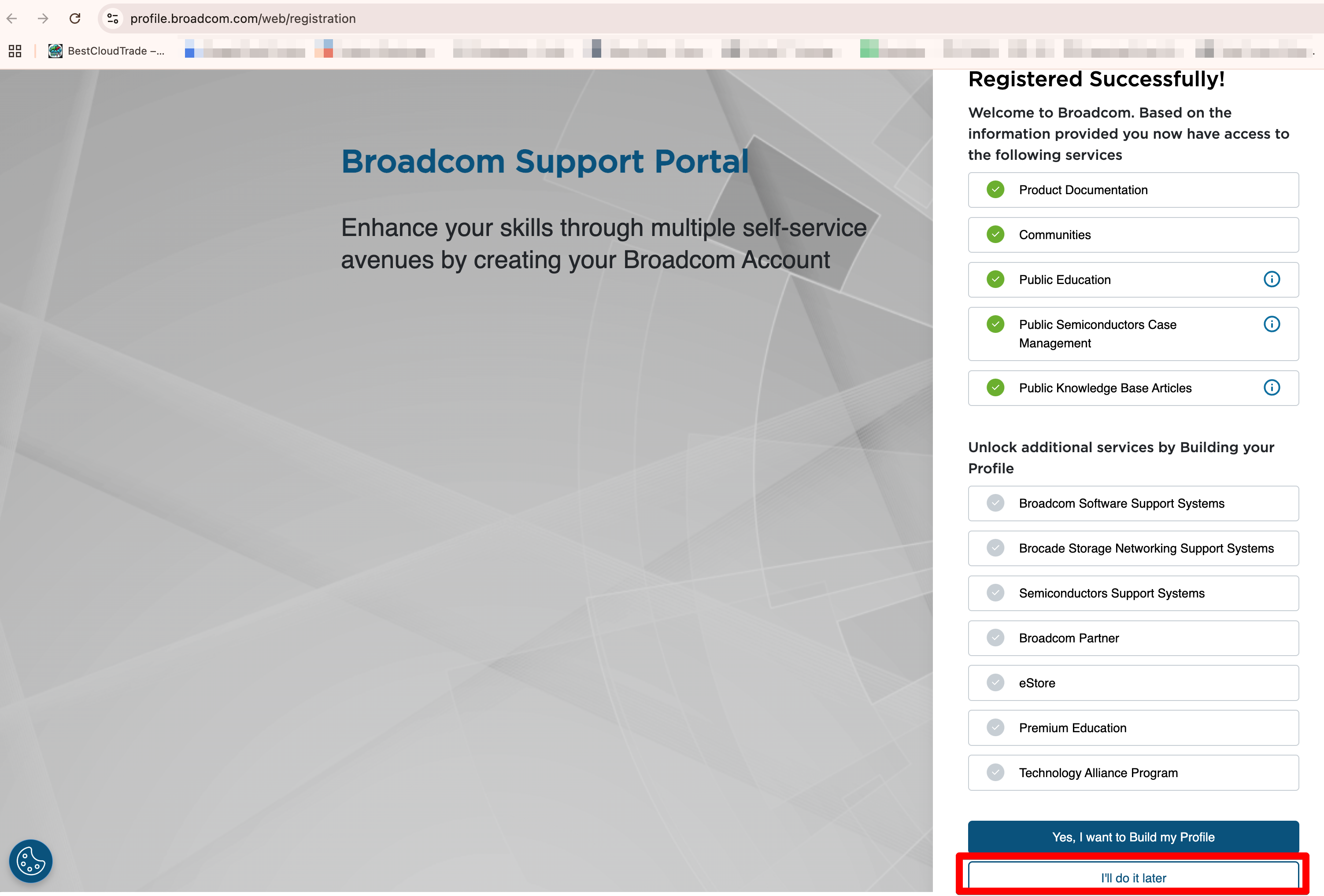The height and width of the screenshot is (896, 1324).
Task: Click the I'll do it later button
Action: click(x=1132, y=877)
